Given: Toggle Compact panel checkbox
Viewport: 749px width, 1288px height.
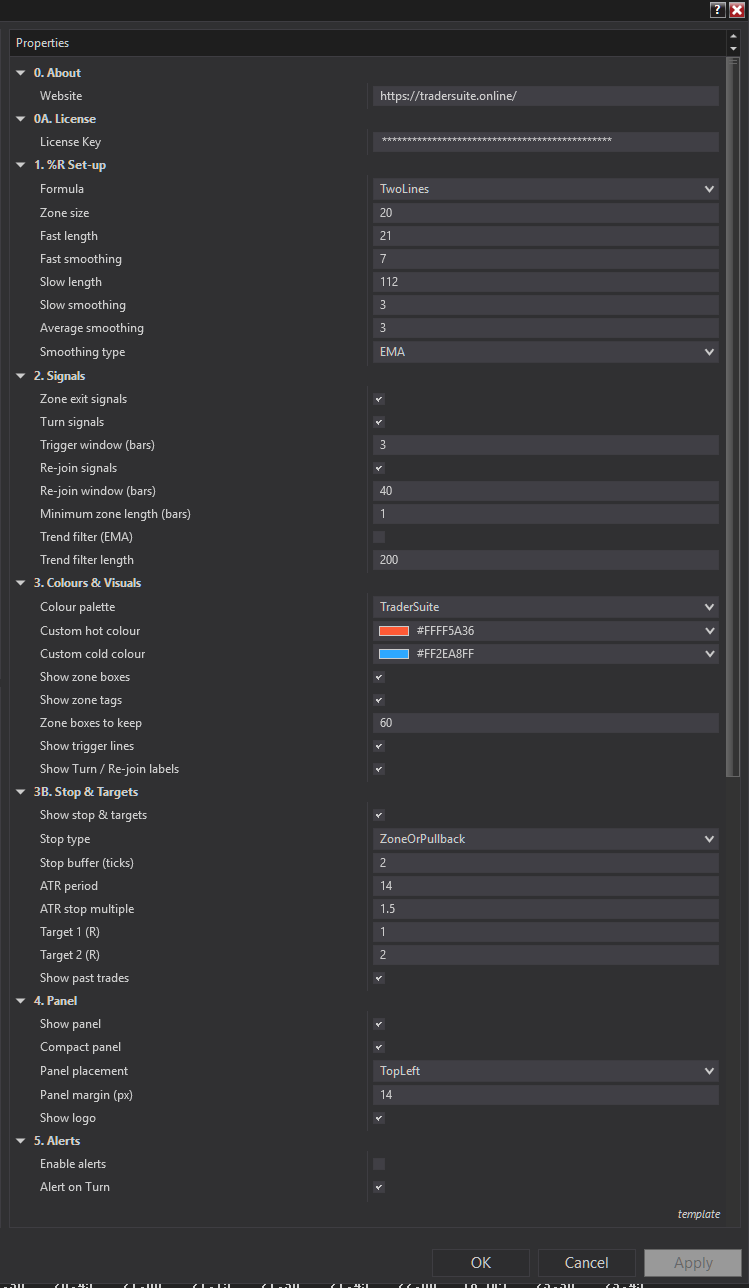Looking at the screenshot, I should [x=379, y=1047].
